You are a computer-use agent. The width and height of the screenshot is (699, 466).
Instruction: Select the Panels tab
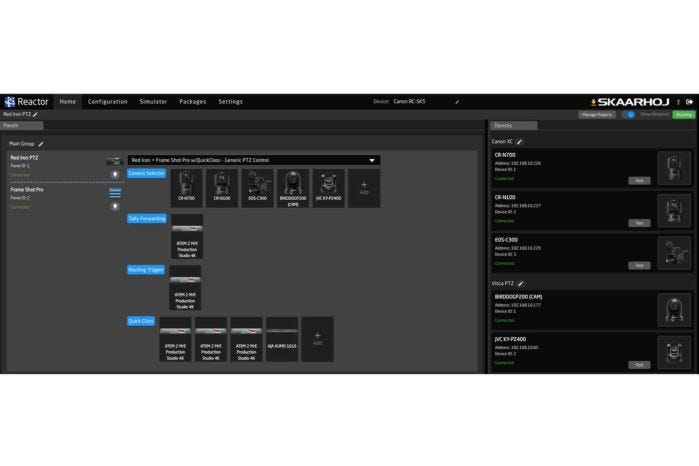tap(21, 126)
